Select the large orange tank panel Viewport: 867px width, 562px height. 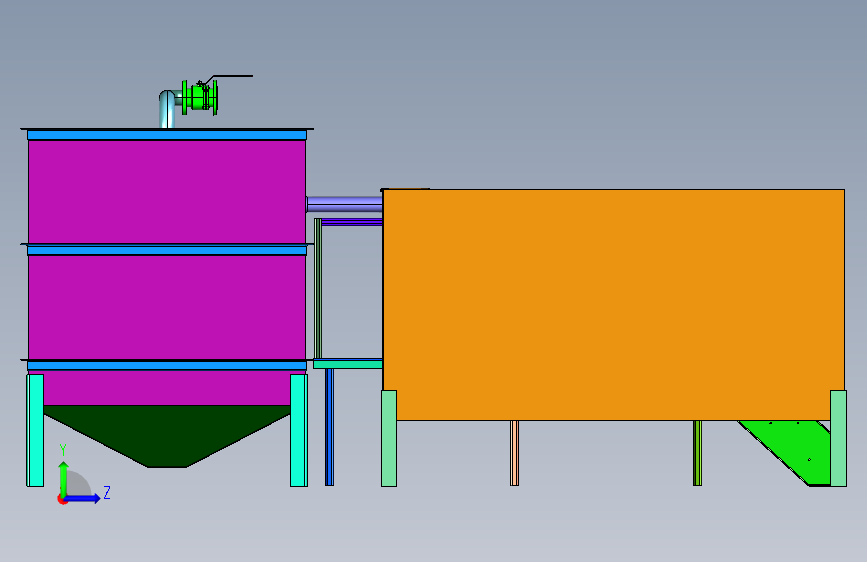(x=614, y=304)
